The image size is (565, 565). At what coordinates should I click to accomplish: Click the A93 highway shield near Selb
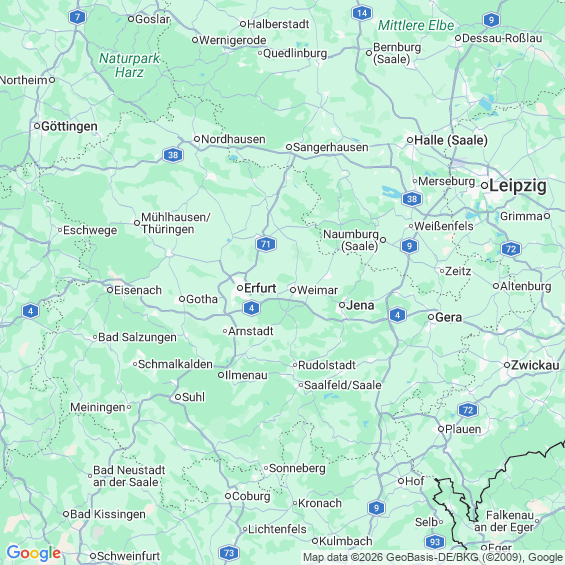(x=435, y=542)
